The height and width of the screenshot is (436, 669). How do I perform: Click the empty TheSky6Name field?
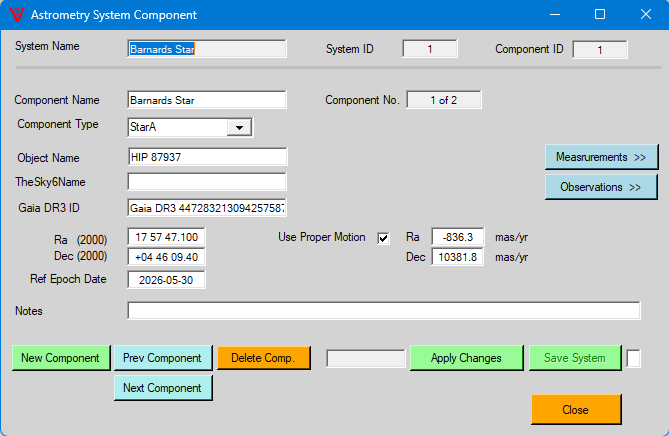tap(207, 182)
